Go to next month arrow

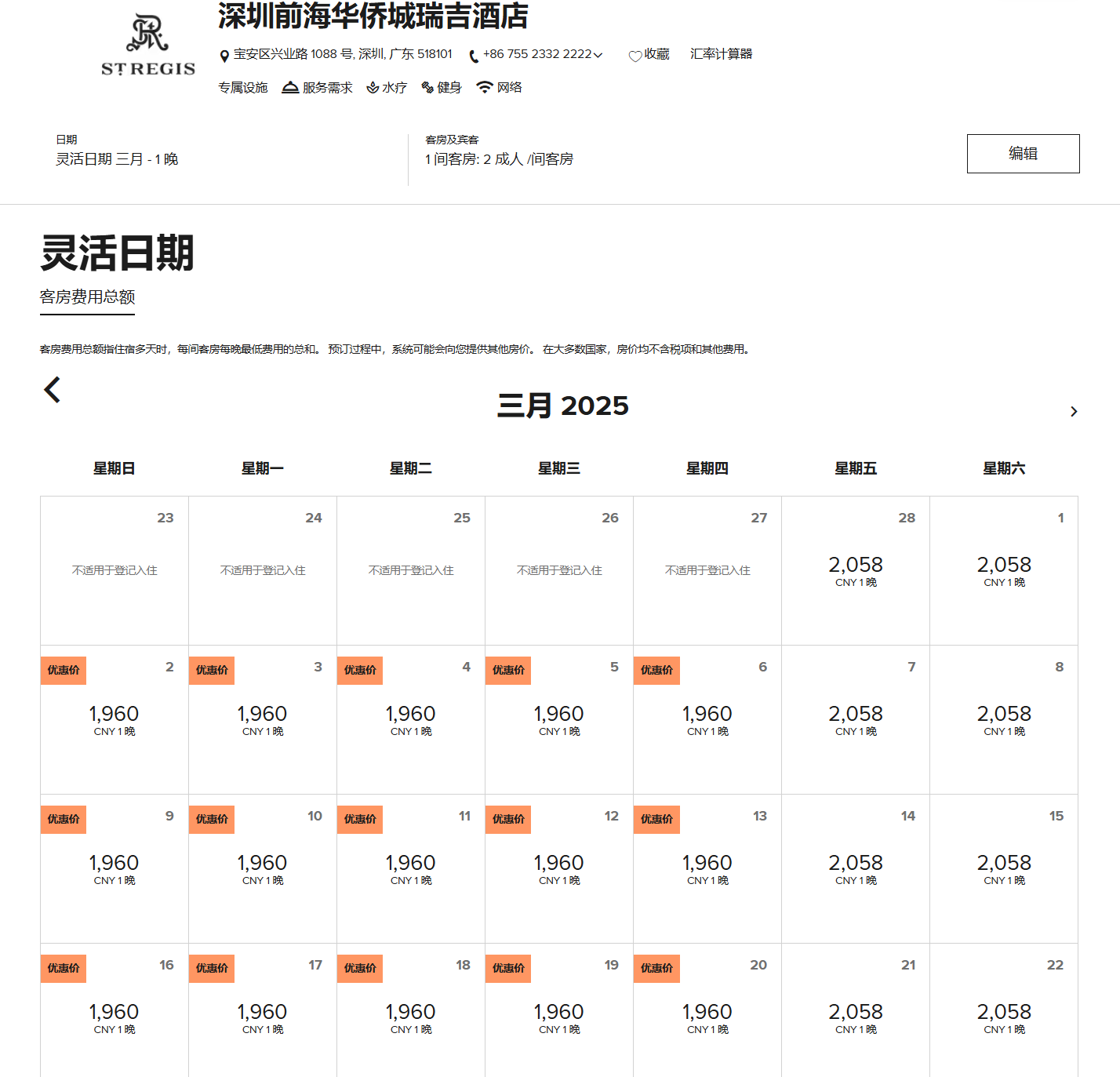pos(1074,412)
